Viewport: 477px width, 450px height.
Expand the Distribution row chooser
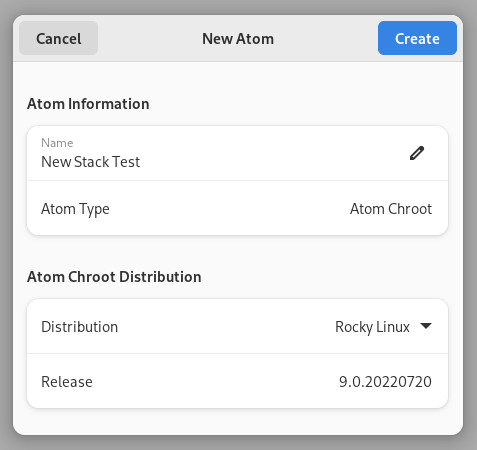(x=237, y=326)
